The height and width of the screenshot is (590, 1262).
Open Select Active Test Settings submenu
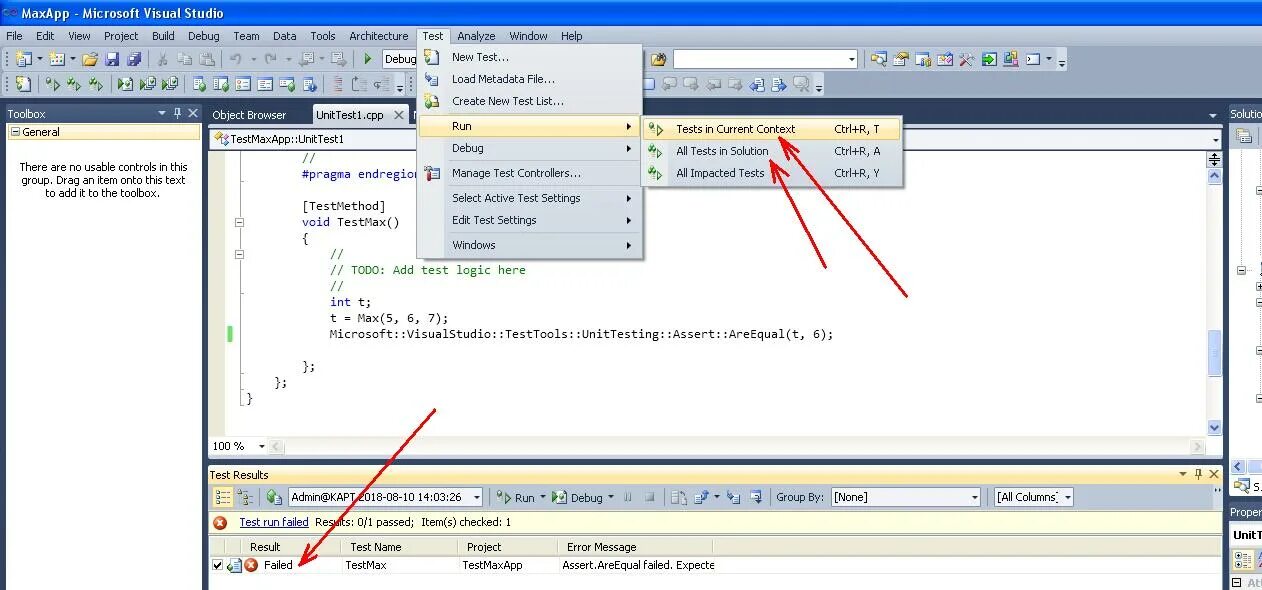(529, 198)
